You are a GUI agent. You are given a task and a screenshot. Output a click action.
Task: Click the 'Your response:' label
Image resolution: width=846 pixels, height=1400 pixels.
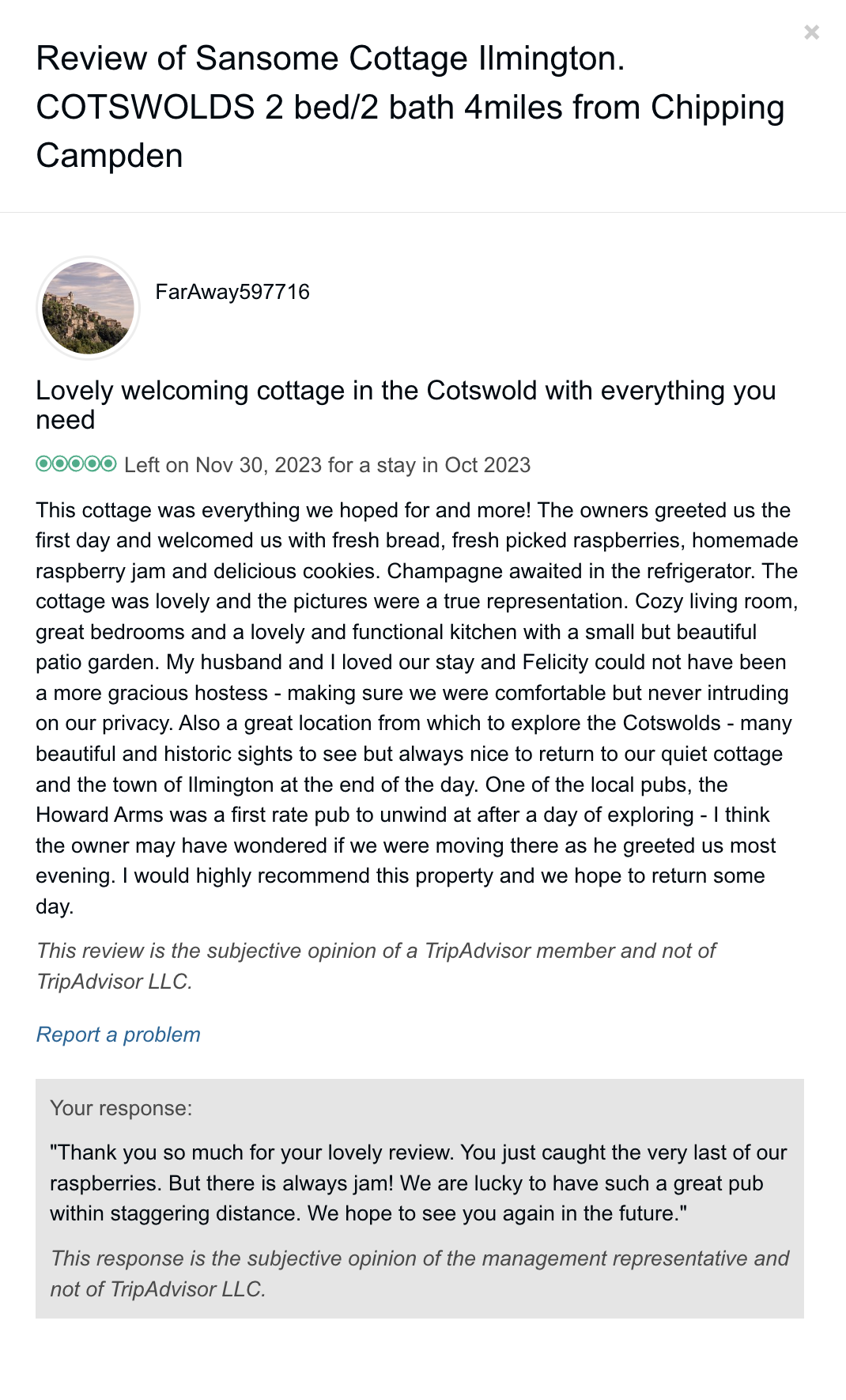tap(121, 1108)
